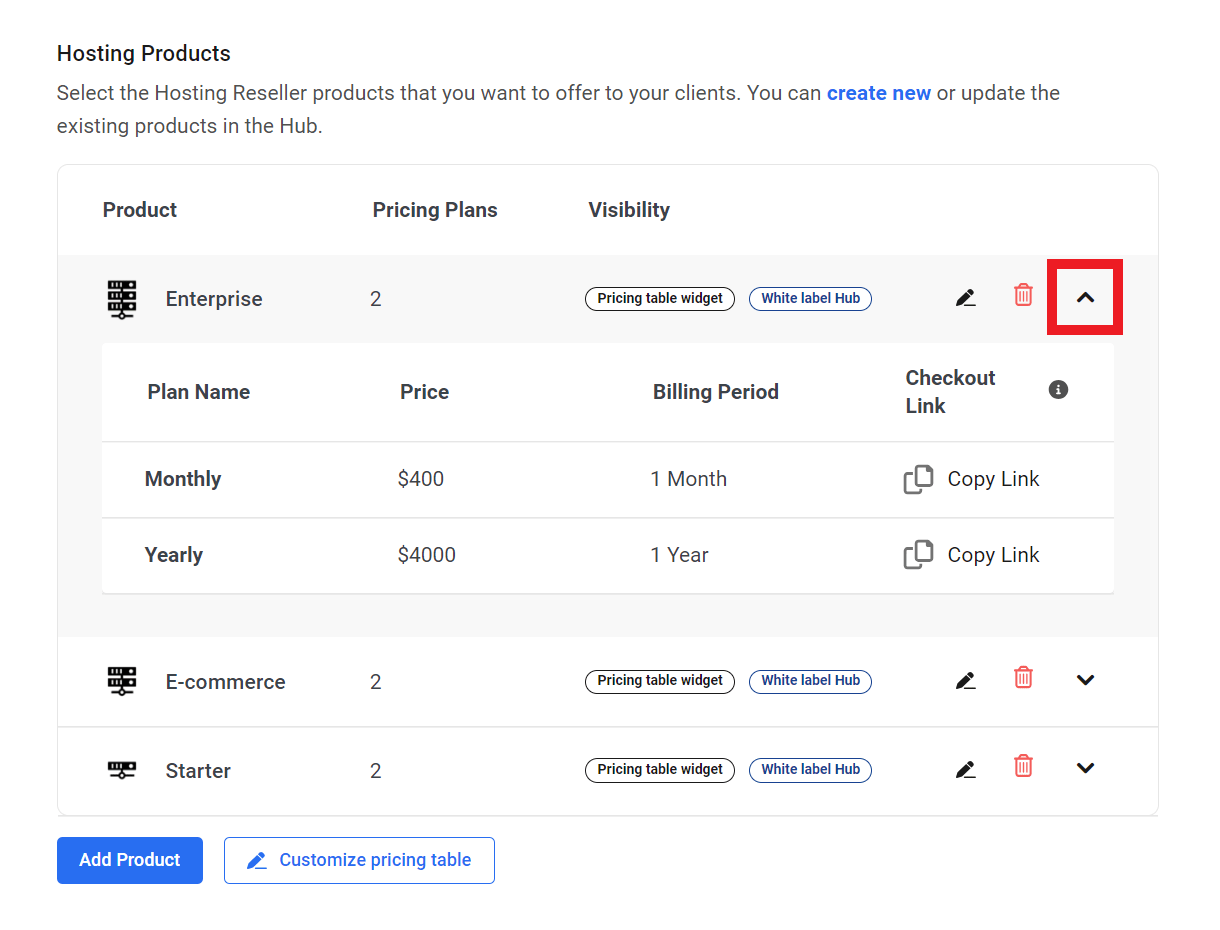Click the Checkout Link column header
1220x930 pixels.
pyautogui.click(x=951, y=392)
